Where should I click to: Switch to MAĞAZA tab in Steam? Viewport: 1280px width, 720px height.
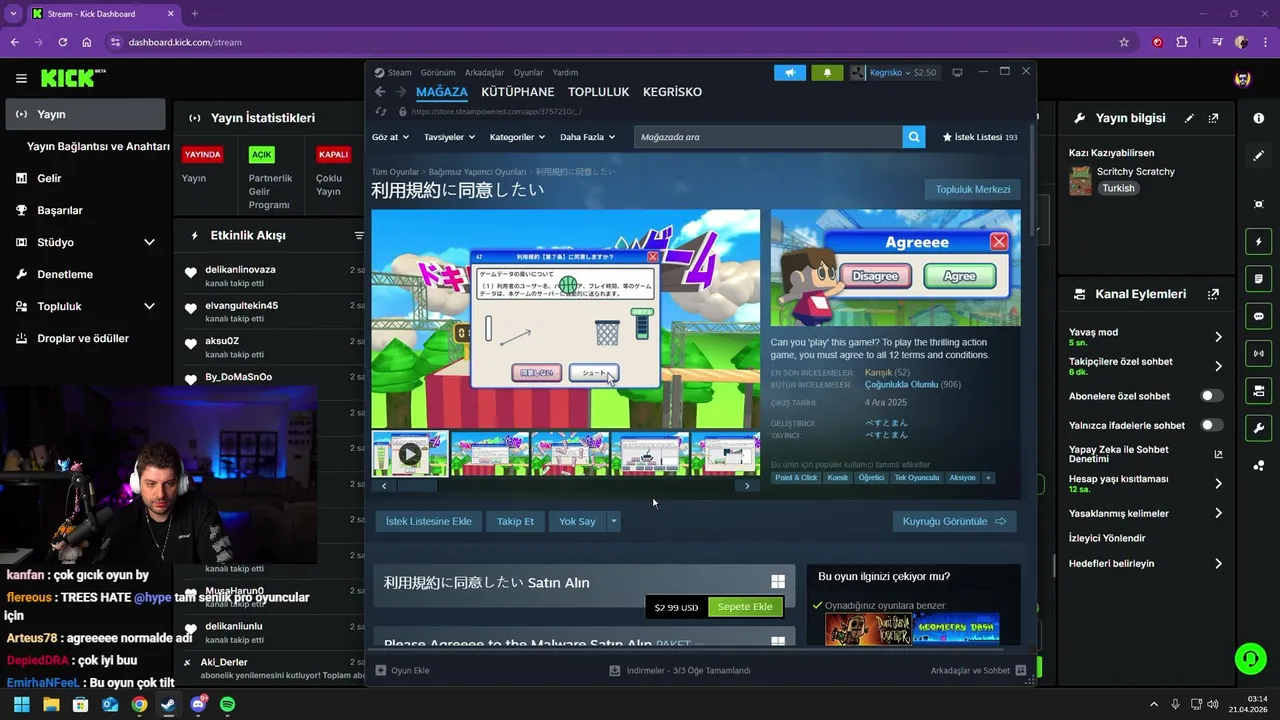click(x=442, y=92)
